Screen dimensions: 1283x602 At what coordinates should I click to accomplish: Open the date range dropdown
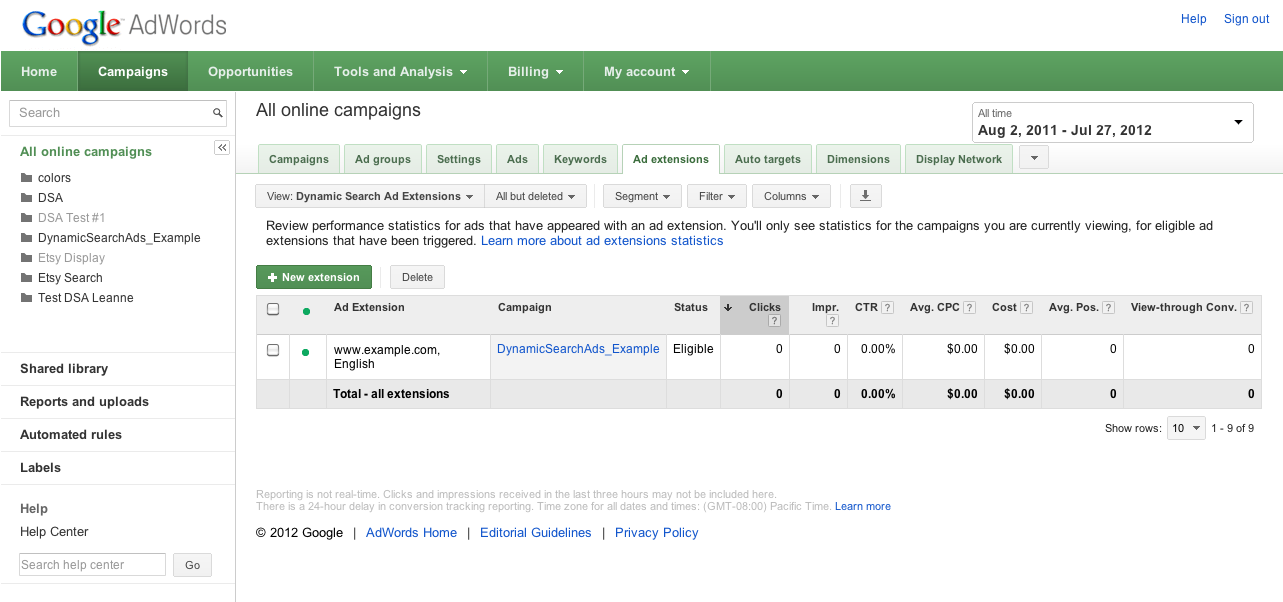pos(1112,122)
